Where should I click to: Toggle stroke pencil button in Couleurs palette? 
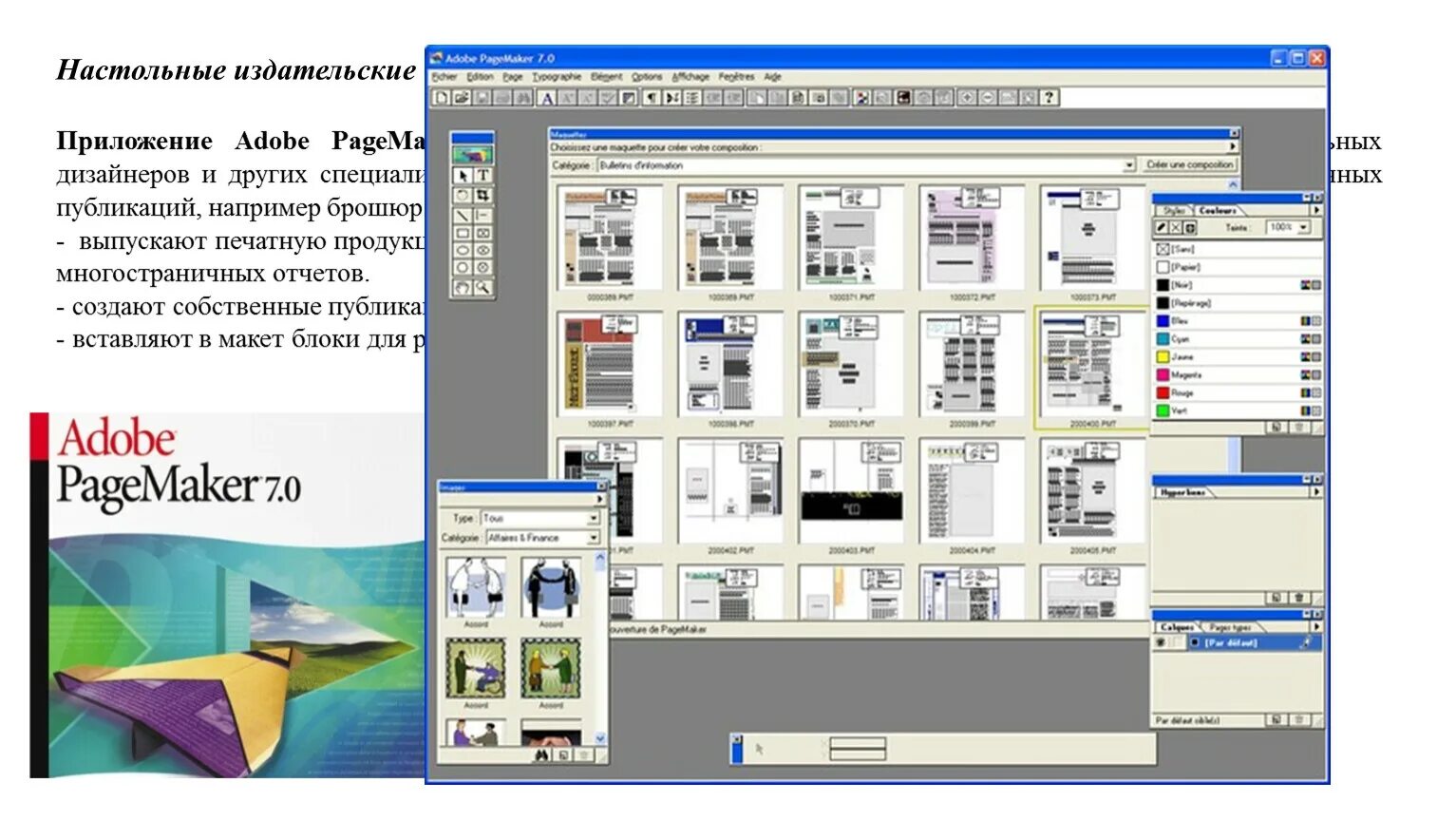pos(1161,228)
